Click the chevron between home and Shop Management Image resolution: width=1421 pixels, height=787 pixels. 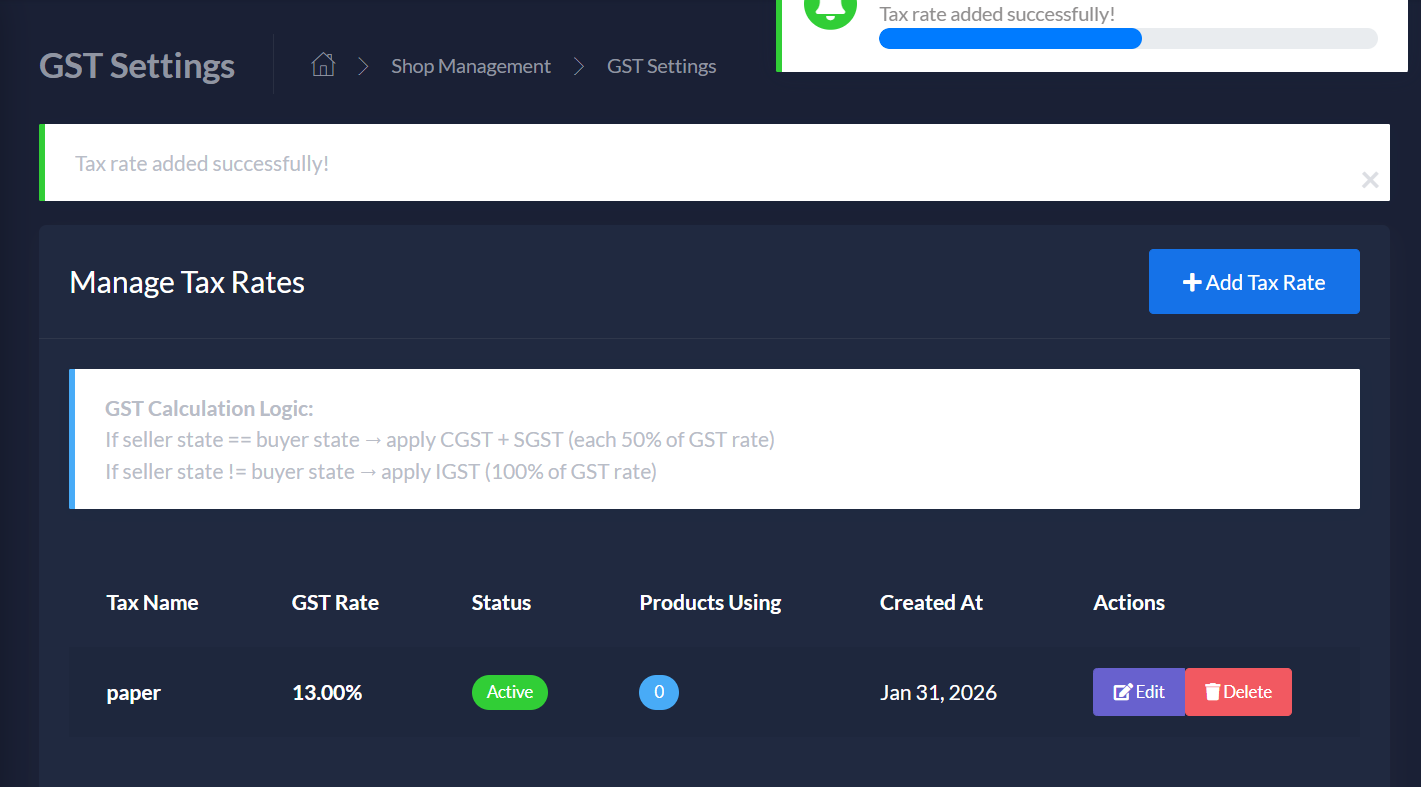[363, 65]
